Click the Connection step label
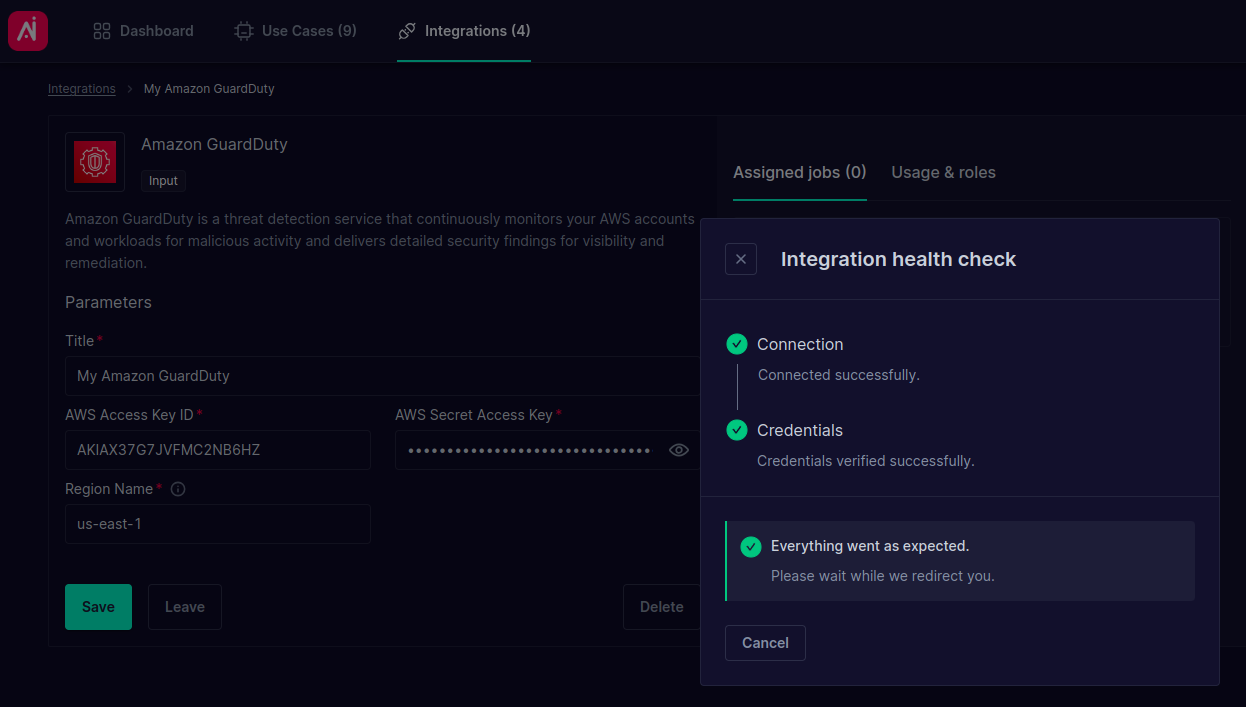Screen dimensions: 1246x707 (x=800, y=344)
